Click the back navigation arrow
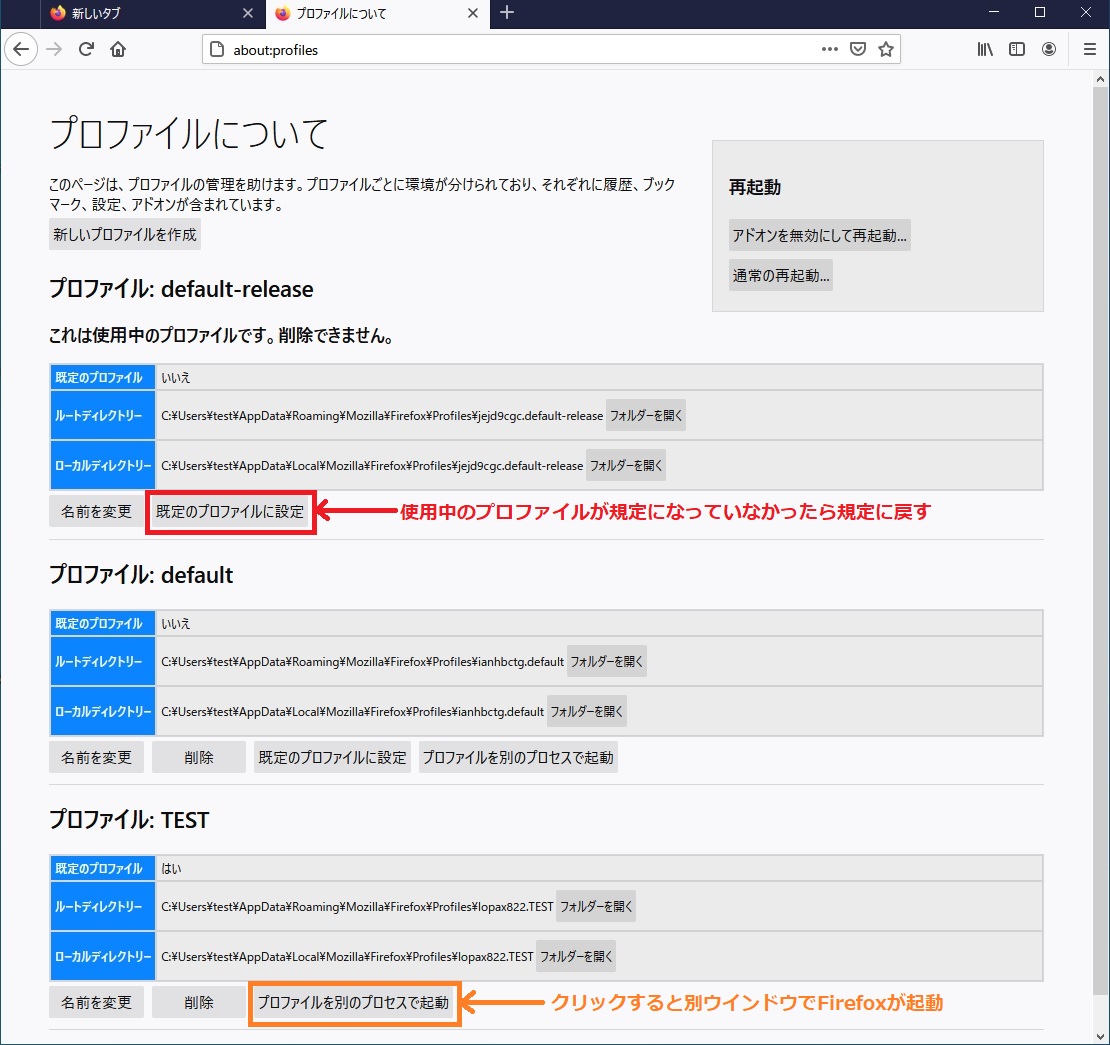The image size is (1110, 1045). click(x=21, y=49)
